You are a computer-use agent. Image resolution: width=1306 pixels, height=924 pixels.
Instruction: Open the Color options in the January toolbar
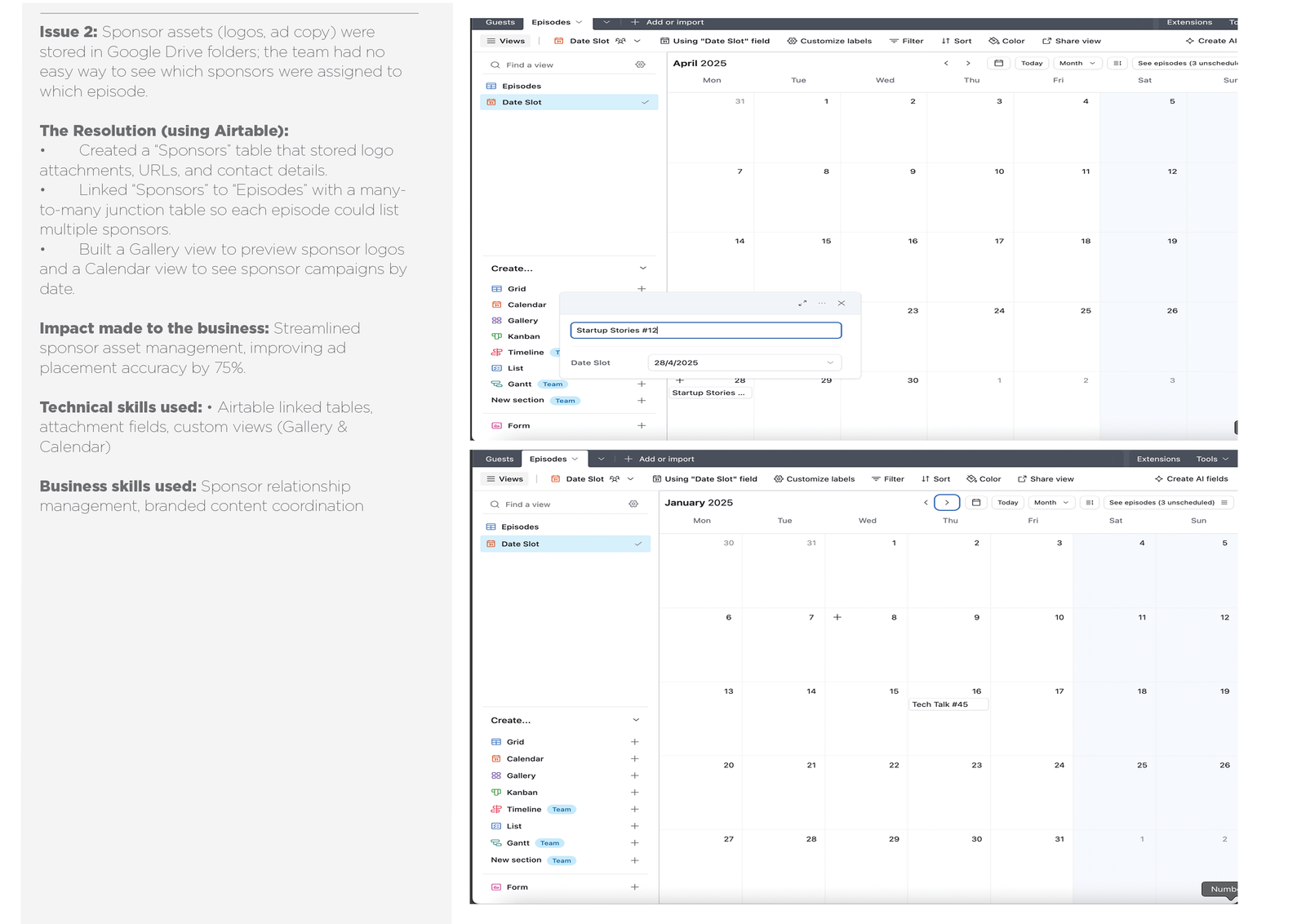click(x=984, y=479)
